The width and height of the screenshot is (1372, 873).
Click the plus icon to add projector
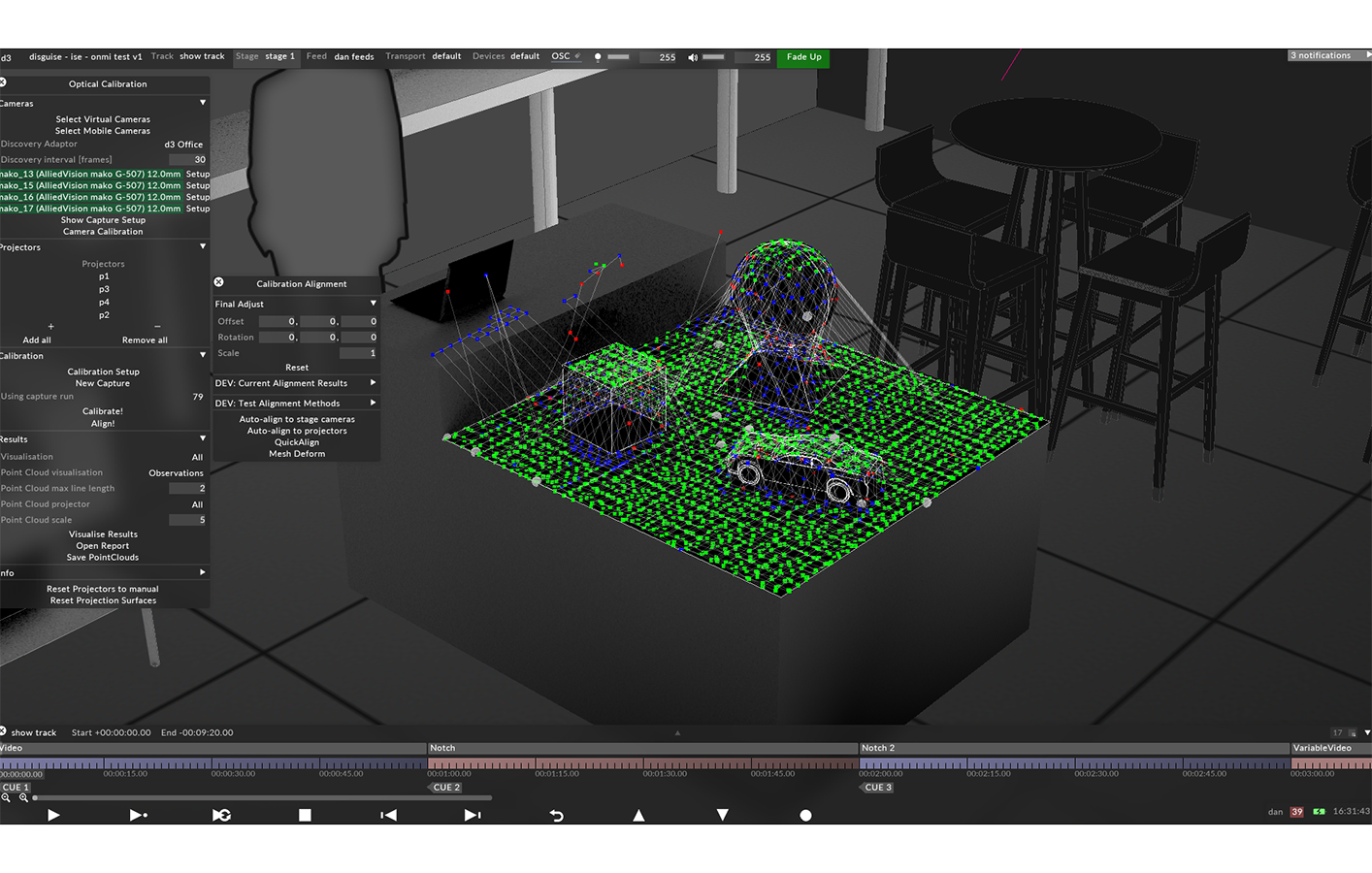click(x=50, y=326)
